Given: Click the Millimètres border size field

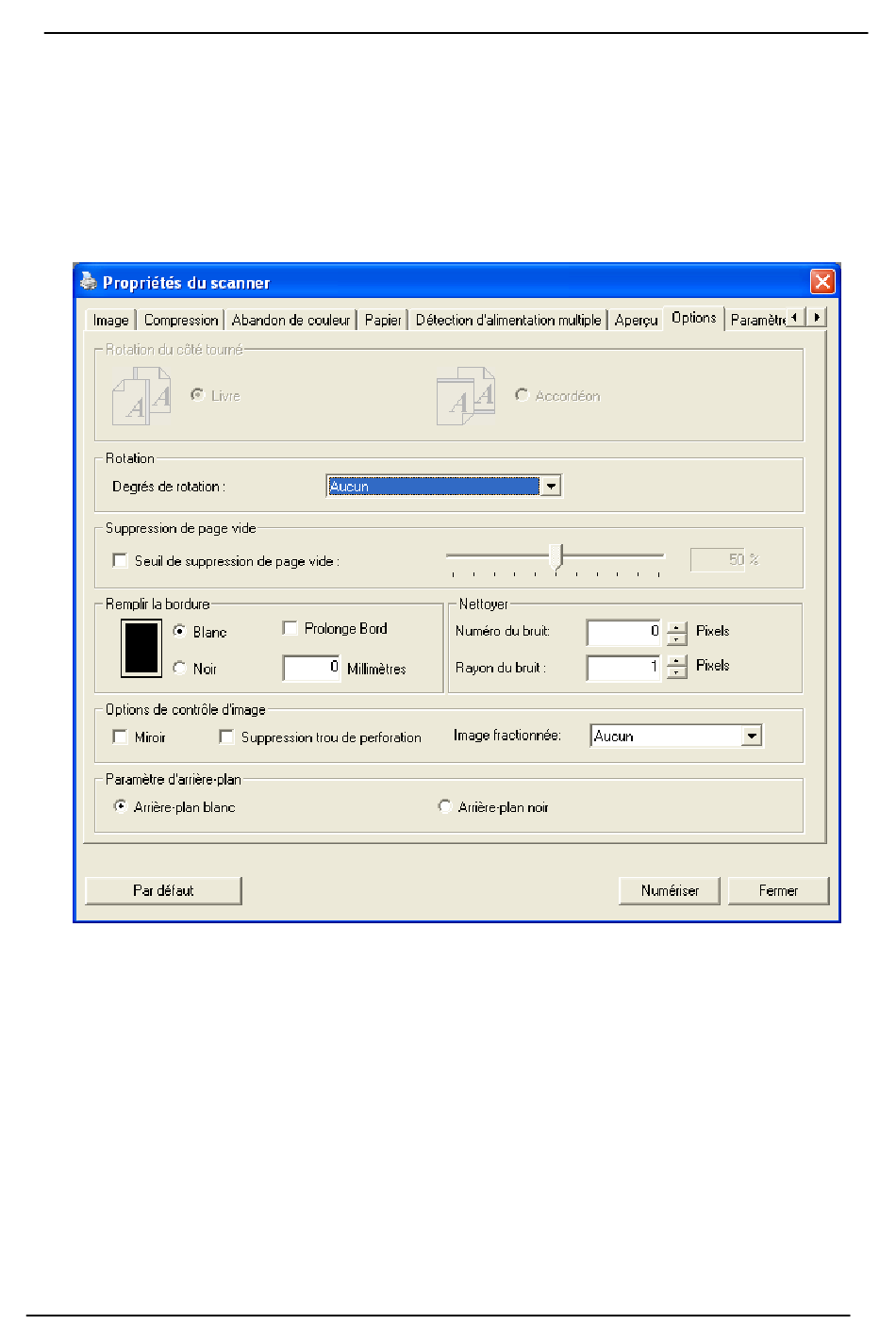Looking at the screenshot, I should click(x=311, y=668).
